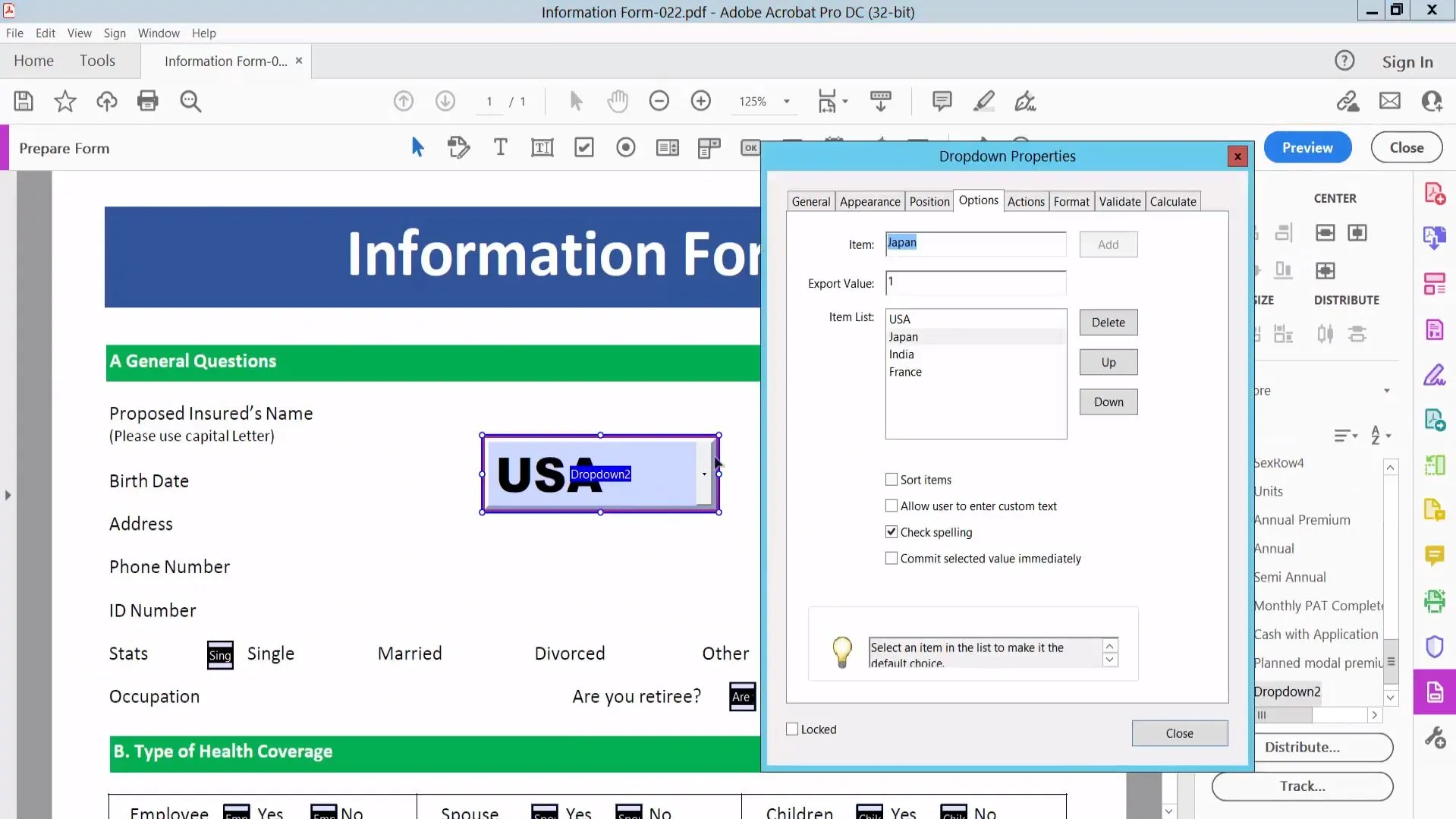Click in the Export Value input field
1456x819 pixels.
975,282
